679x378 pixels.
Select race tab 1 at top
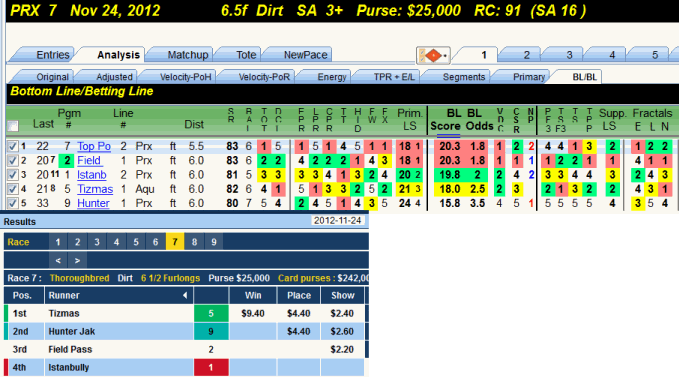pos(478,55)
